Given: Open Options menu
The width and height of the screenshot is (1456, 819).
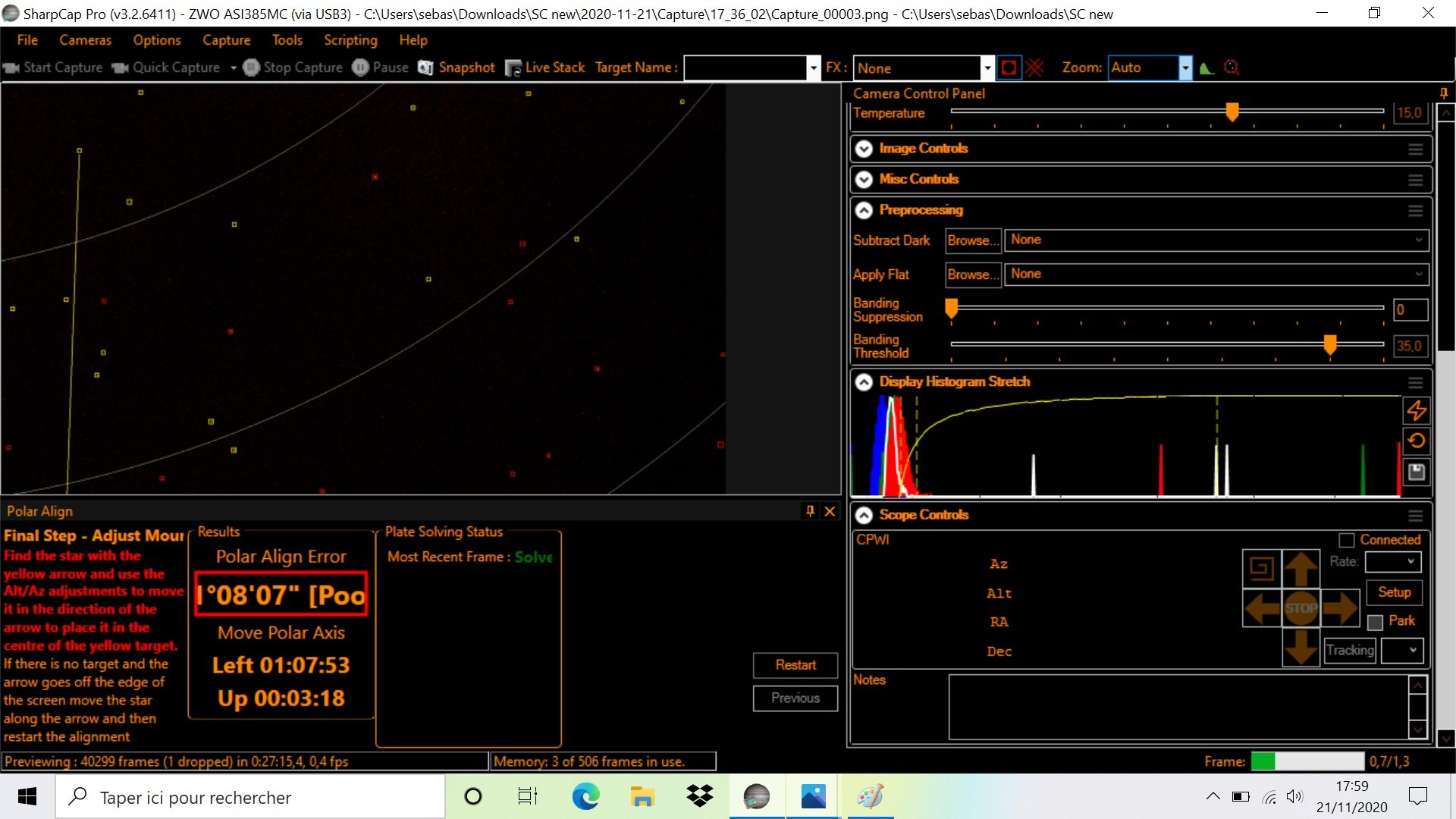Looking at the screenshot, I should [157, 40].
